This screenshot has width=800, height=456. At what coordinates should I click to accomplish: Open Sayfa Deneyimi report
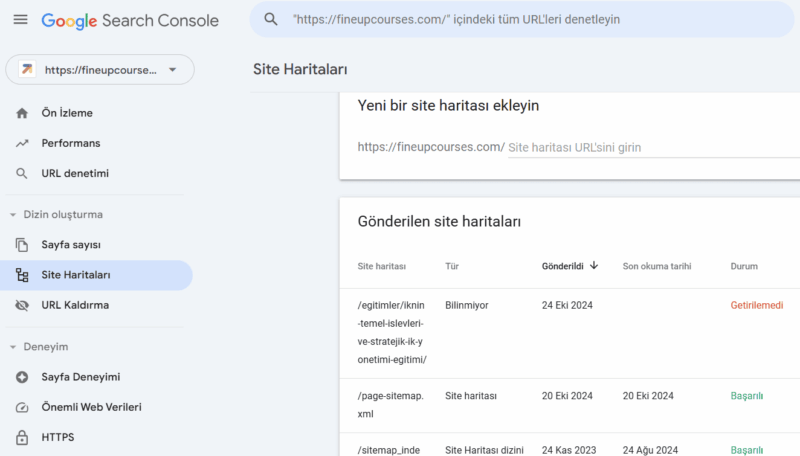click(81, 377)
